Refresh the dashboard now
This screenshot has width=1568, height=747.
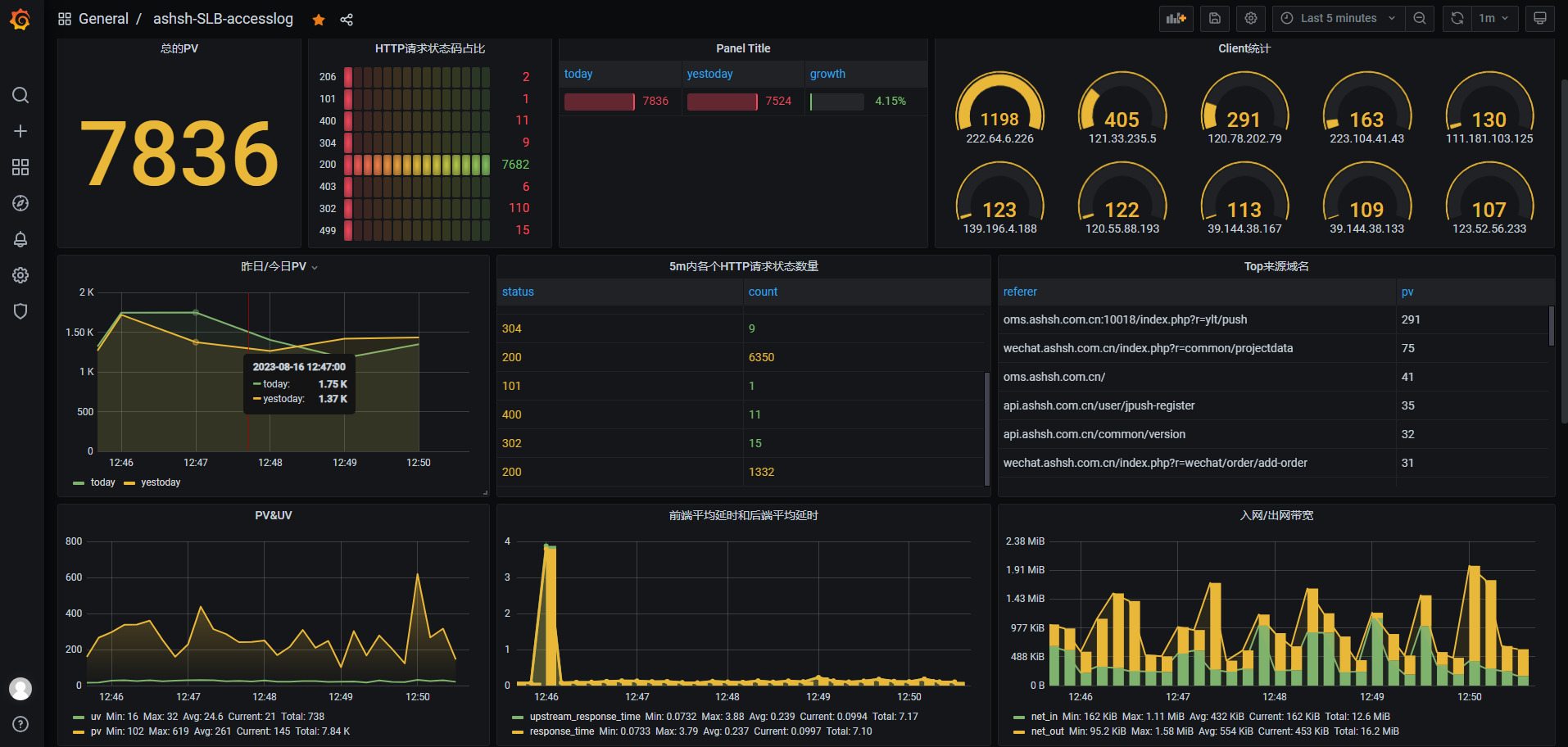pos(1457,18)
